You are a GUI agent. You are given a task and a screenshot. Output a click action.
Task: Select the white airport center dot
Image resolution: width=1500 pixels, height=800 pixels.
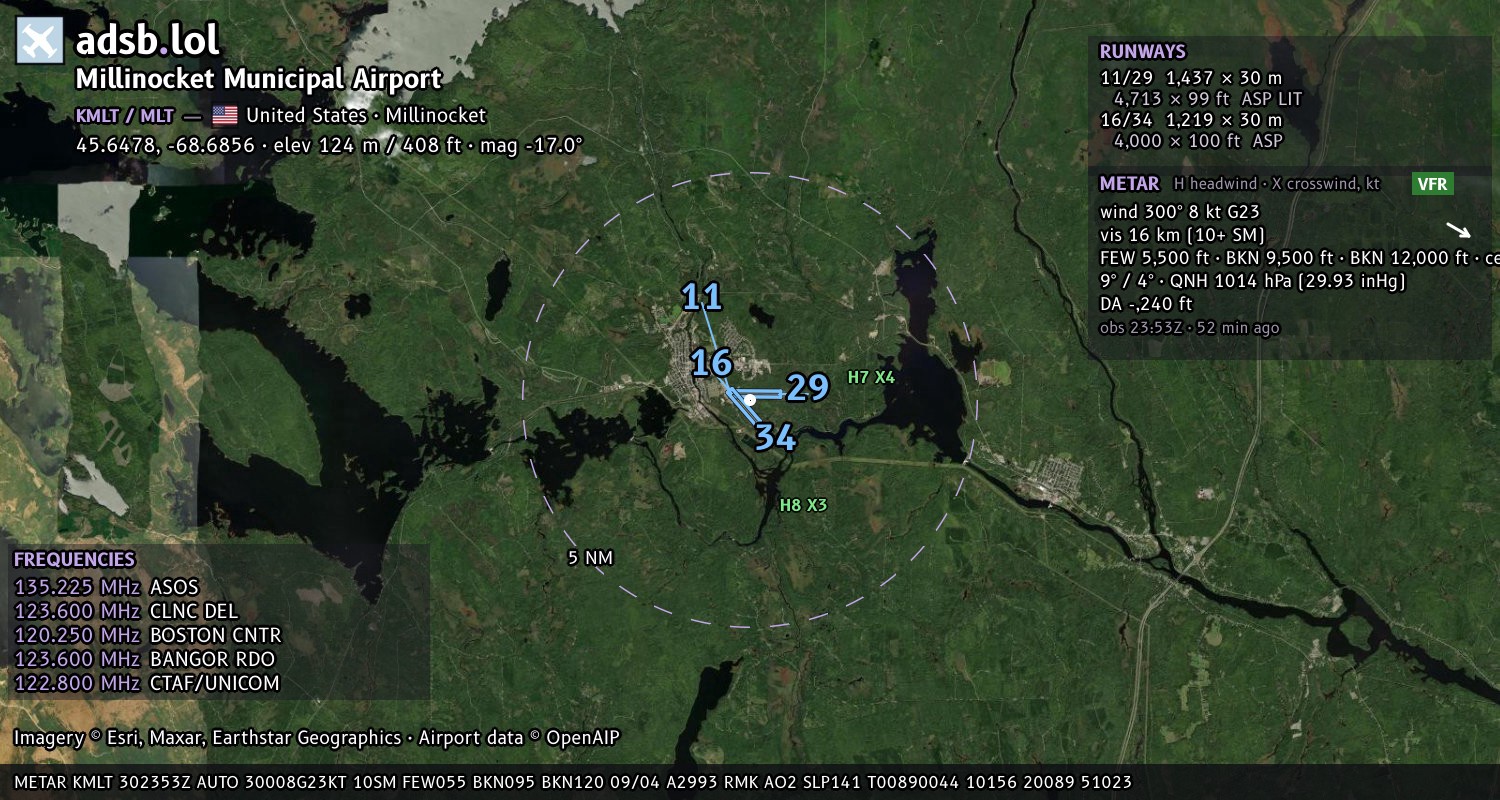coord(750,399)
